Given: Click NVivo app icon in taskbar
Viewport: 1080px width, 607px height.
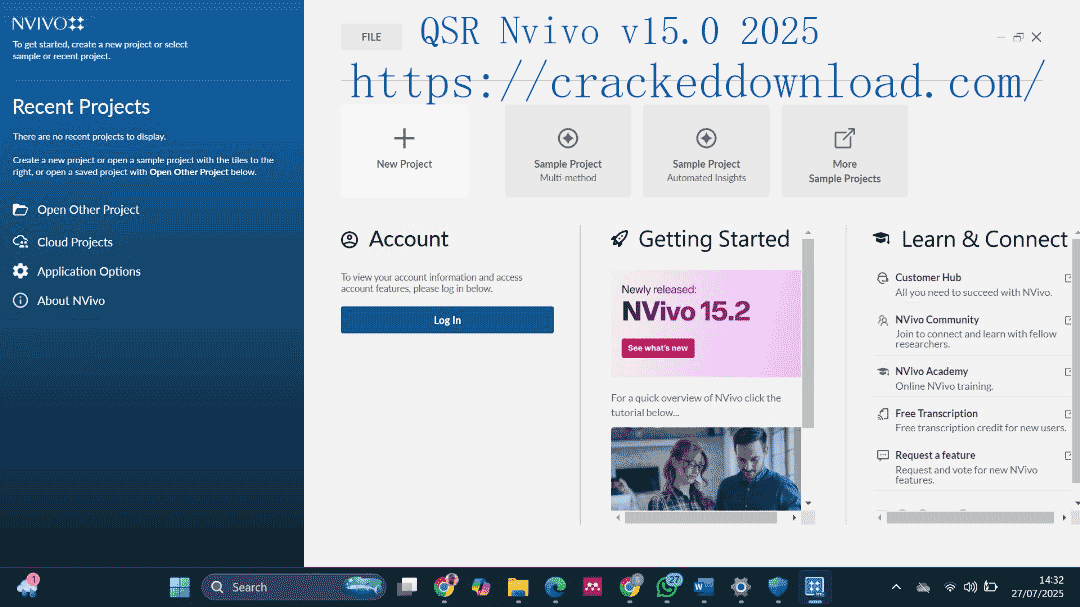Looking at the screenshot, I should (815, 587).
